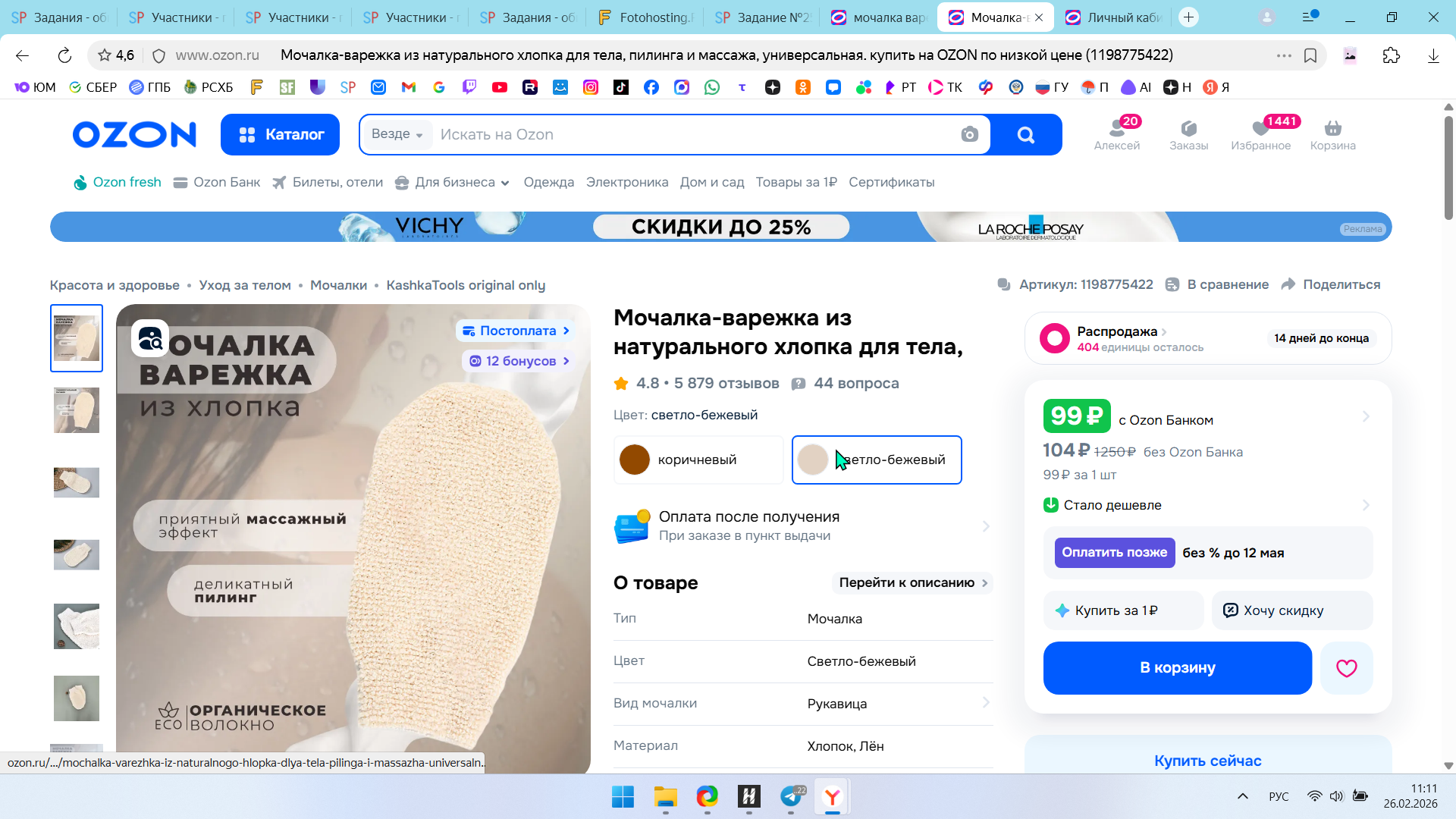
Task: Open the Заказы orders icon
Action: (x=1188, y=134)
